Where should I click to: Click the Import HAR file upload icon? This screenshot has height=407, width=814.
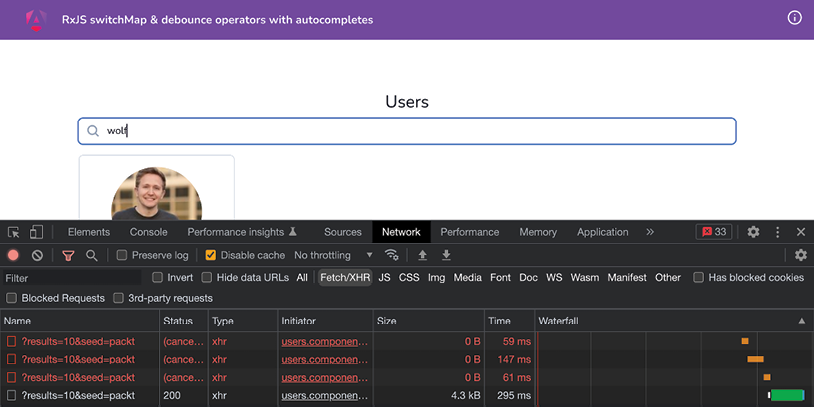click(423, 255)
